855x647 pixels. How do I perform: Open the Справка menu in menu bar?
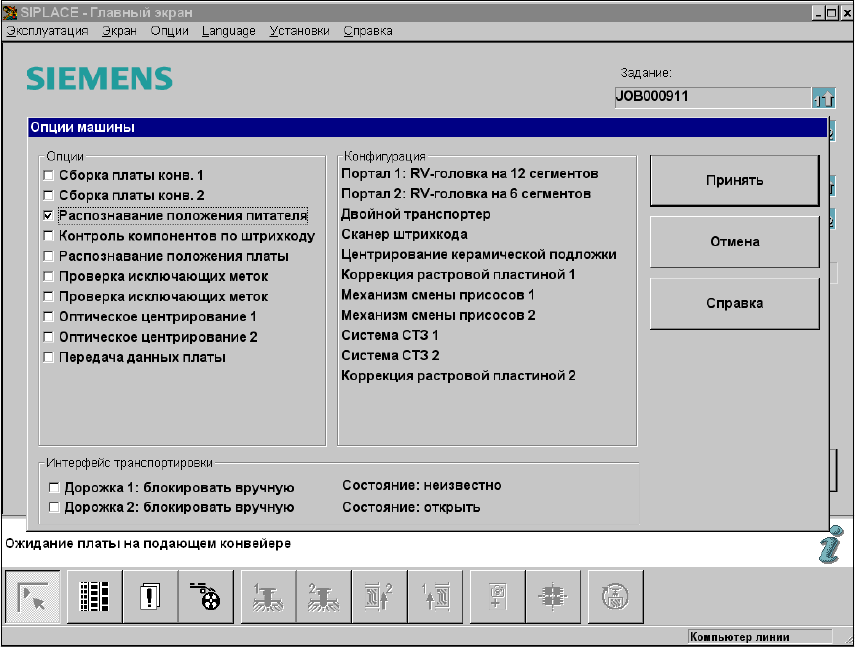point(368,31)
